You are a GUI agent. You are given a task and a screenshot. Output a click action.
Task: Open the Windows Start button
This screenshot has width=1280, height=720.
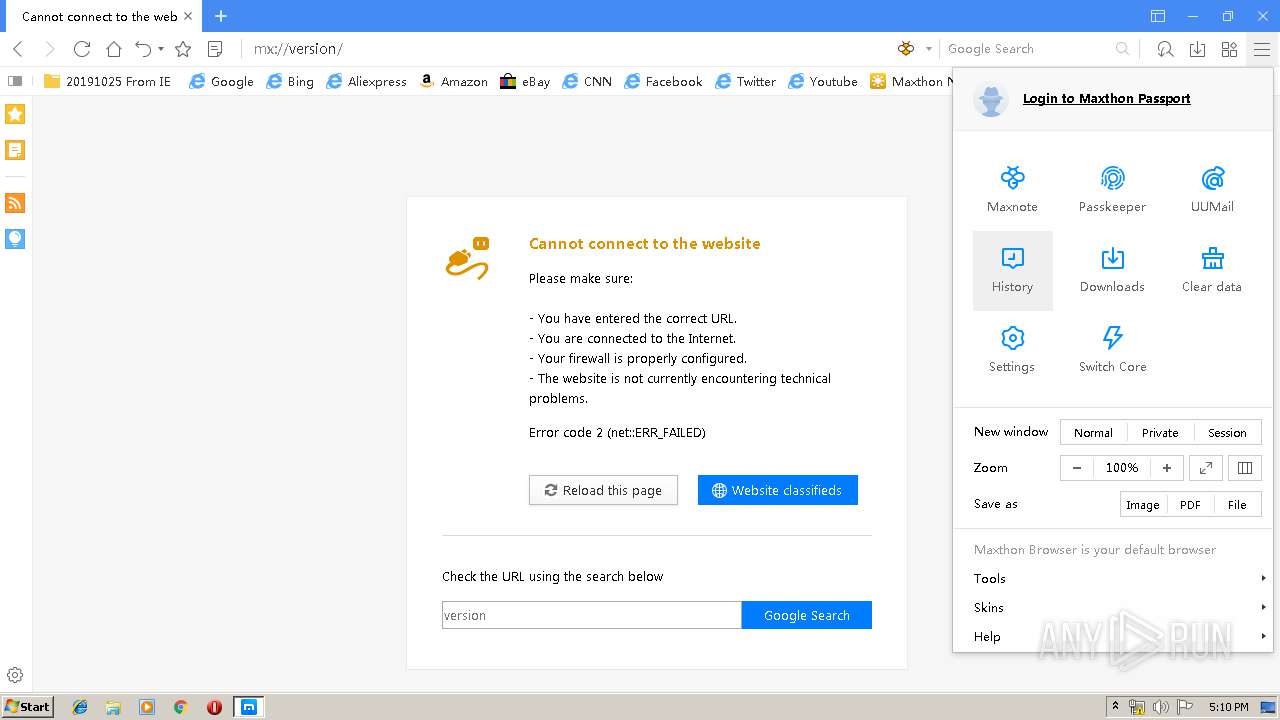pyautogui.click(x=27, y=706)
